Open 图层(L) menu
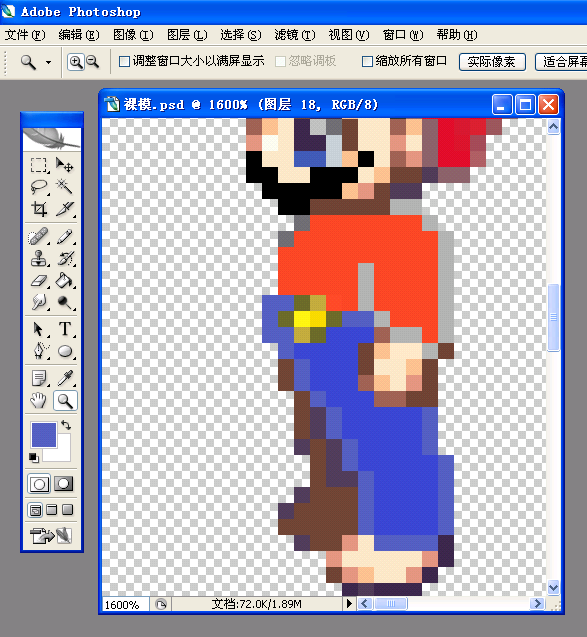Viewport: 587px width, 637px height. click(187, 35)
